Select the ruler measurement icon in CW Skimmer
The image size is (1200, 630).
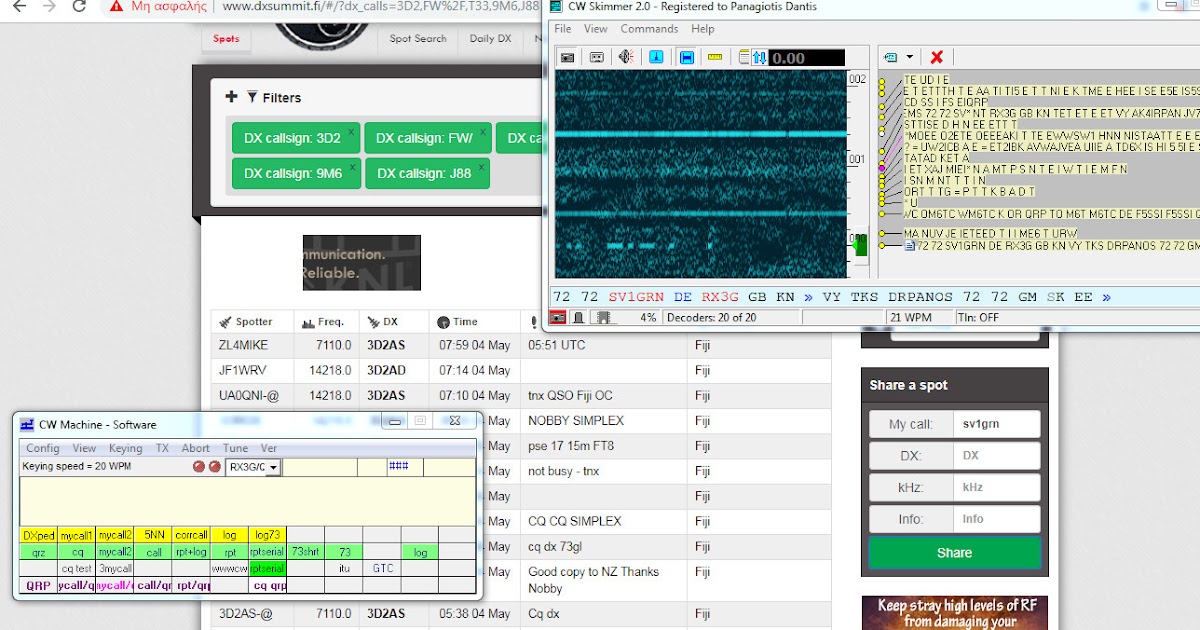[x=714, y=57]
